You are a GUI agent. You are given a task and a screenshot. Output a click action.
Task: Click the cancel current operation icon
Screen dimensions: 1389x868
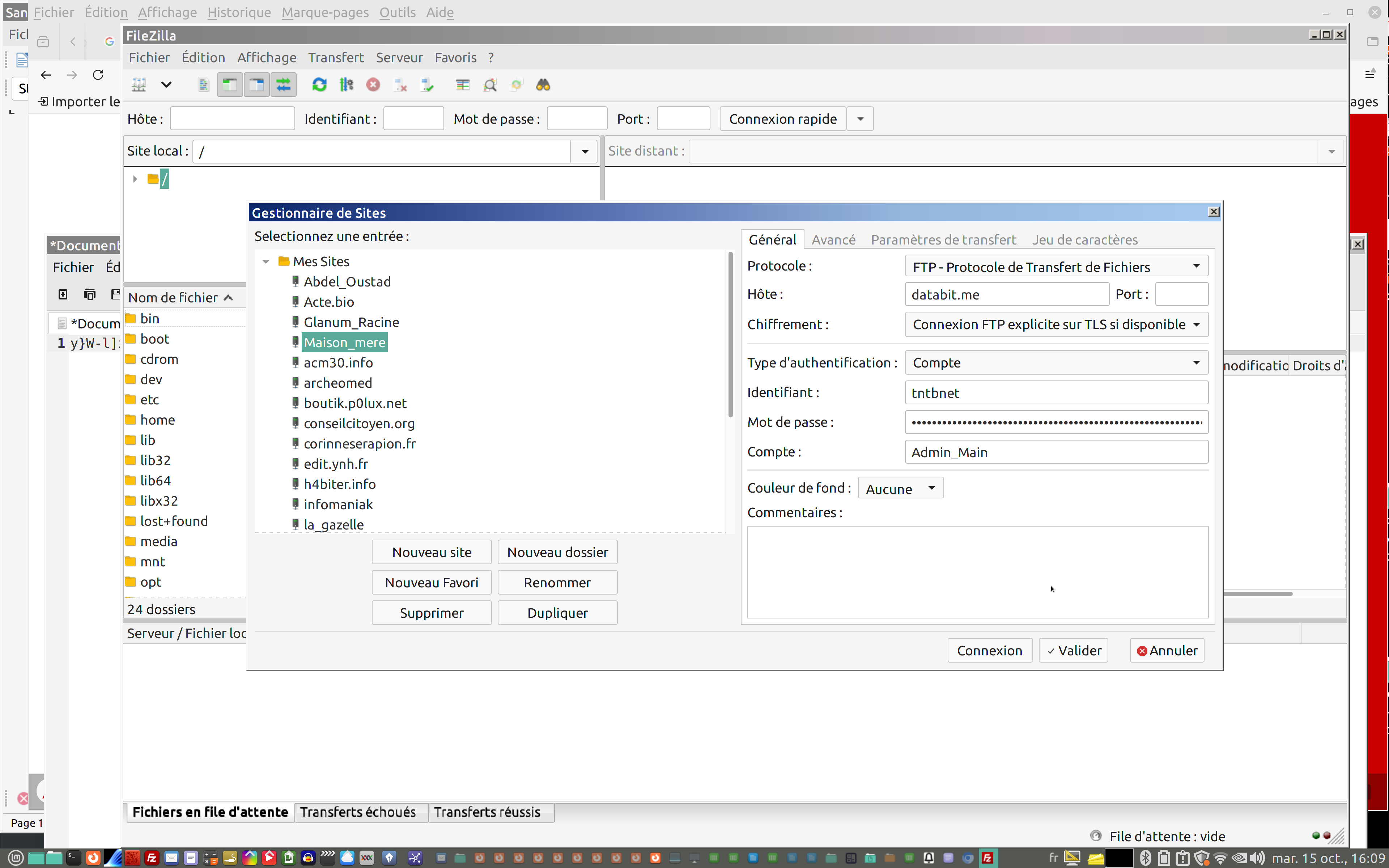point(373,85)
